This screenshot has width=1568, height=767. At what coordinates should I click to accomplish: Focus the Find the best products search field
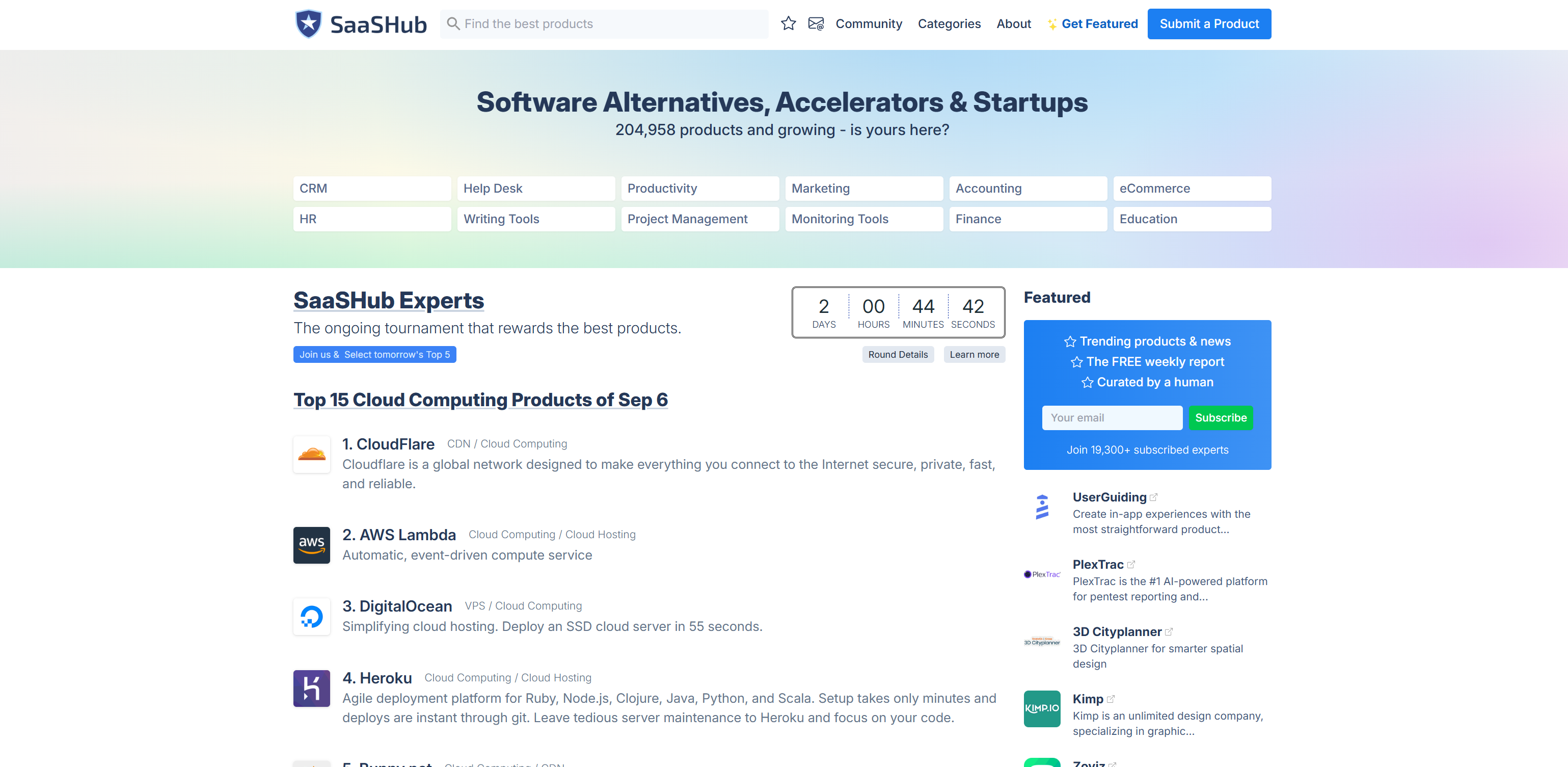pos(604,24)
